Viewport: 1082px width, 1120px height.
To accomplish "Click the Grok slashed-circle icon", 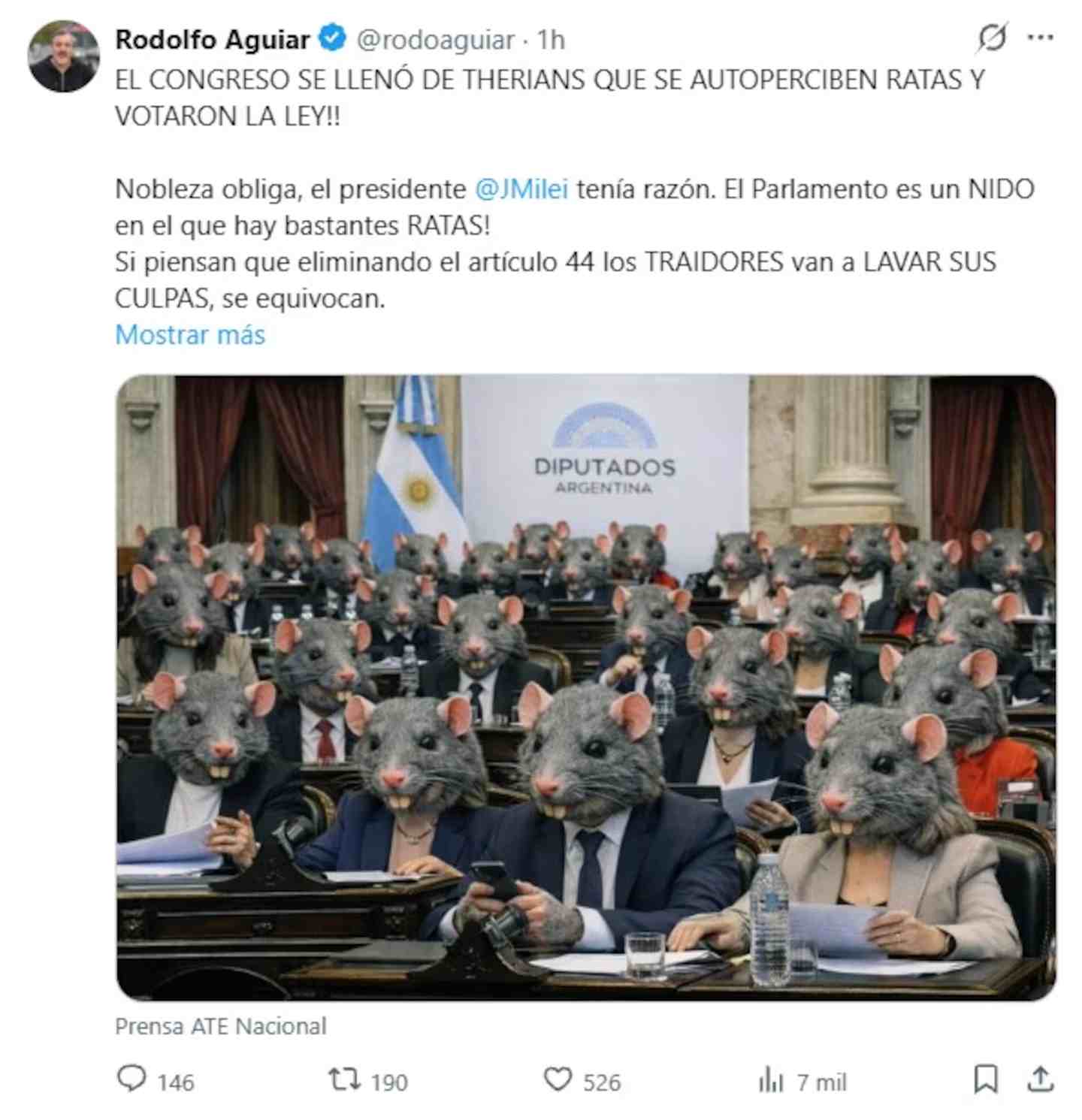I will click(992, 38).
